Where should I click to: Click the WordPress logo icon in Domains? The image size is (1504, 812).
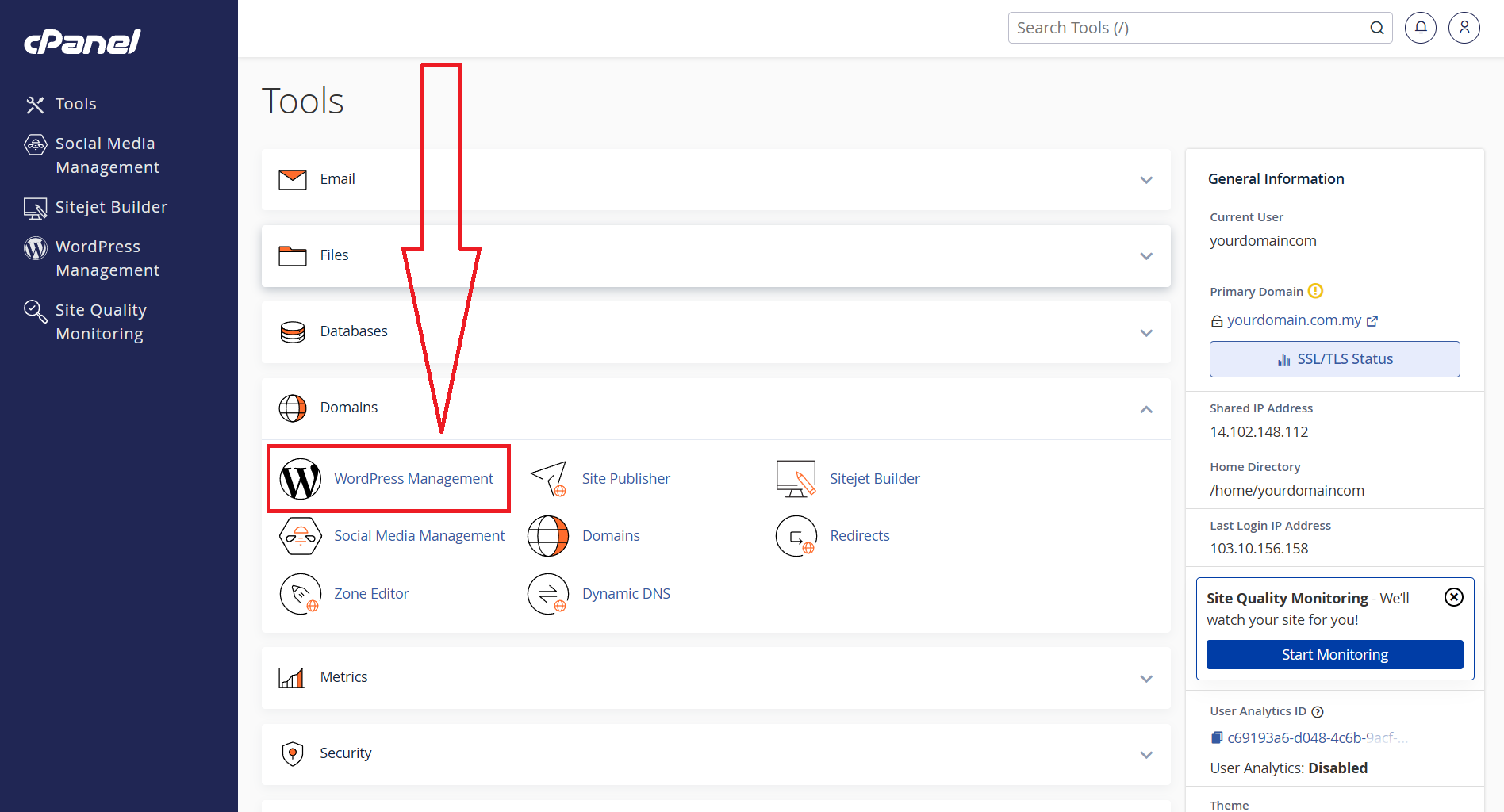tap(301, 479)
